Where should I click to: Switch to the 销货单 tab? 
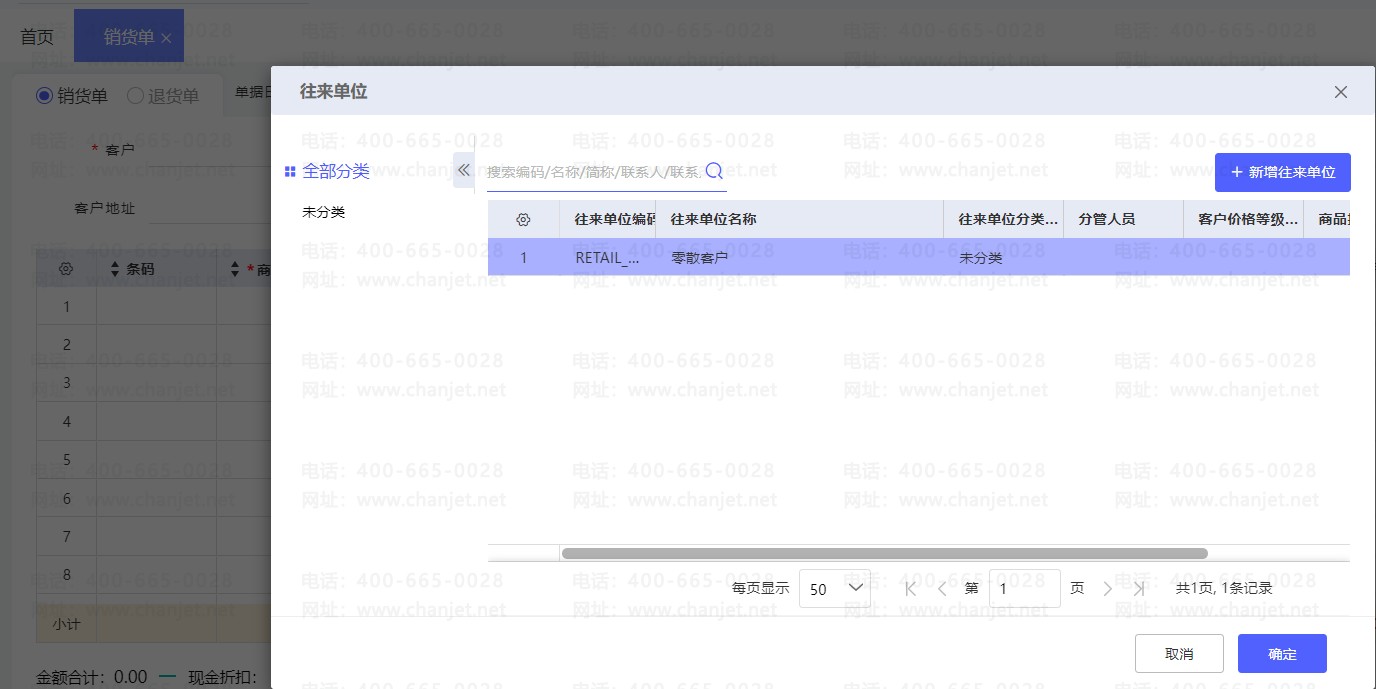point(129,37)
